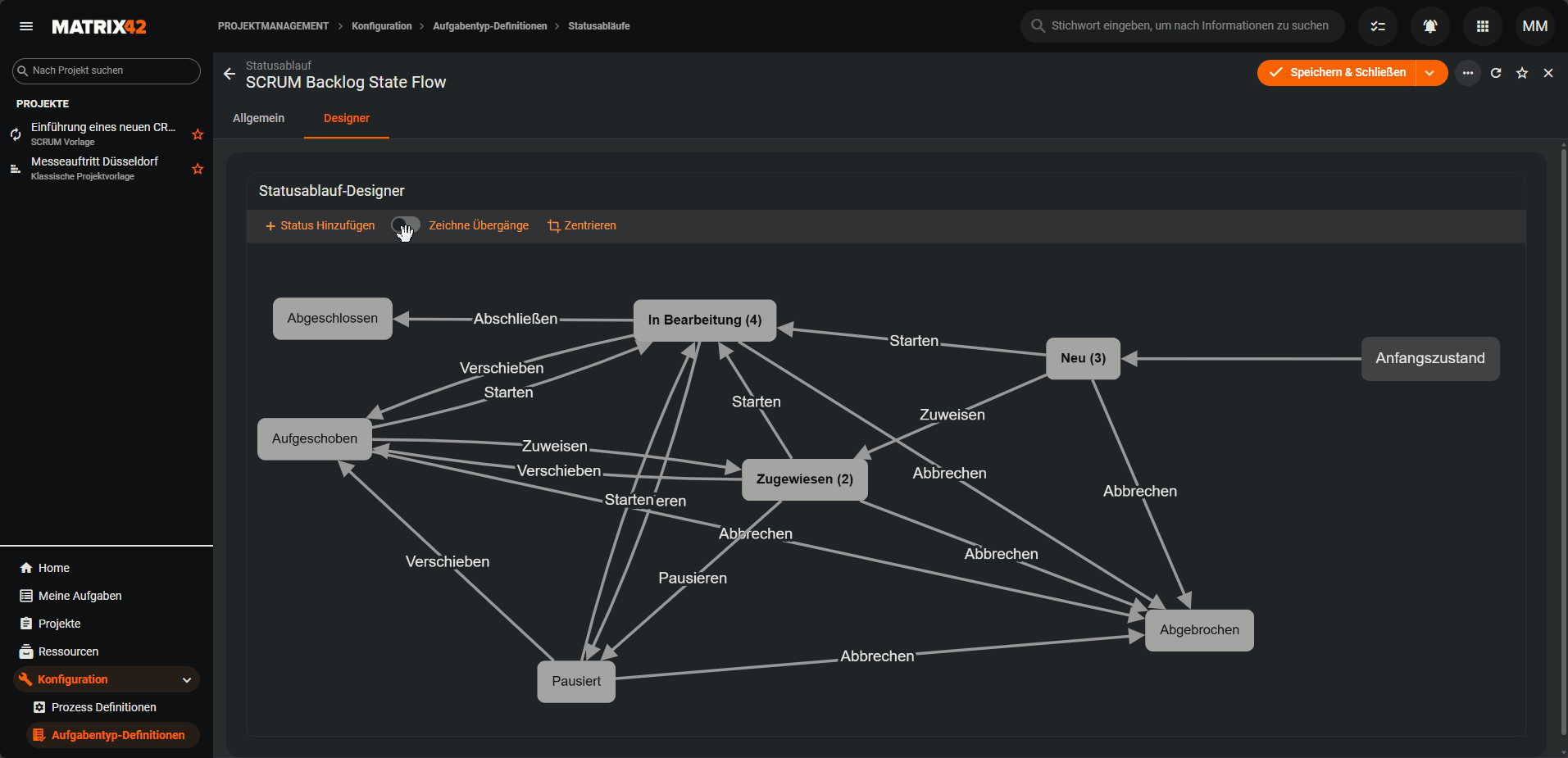Switch to the Allgemein tab
Screen dimensions: 1568x758
tap(258, 118)
